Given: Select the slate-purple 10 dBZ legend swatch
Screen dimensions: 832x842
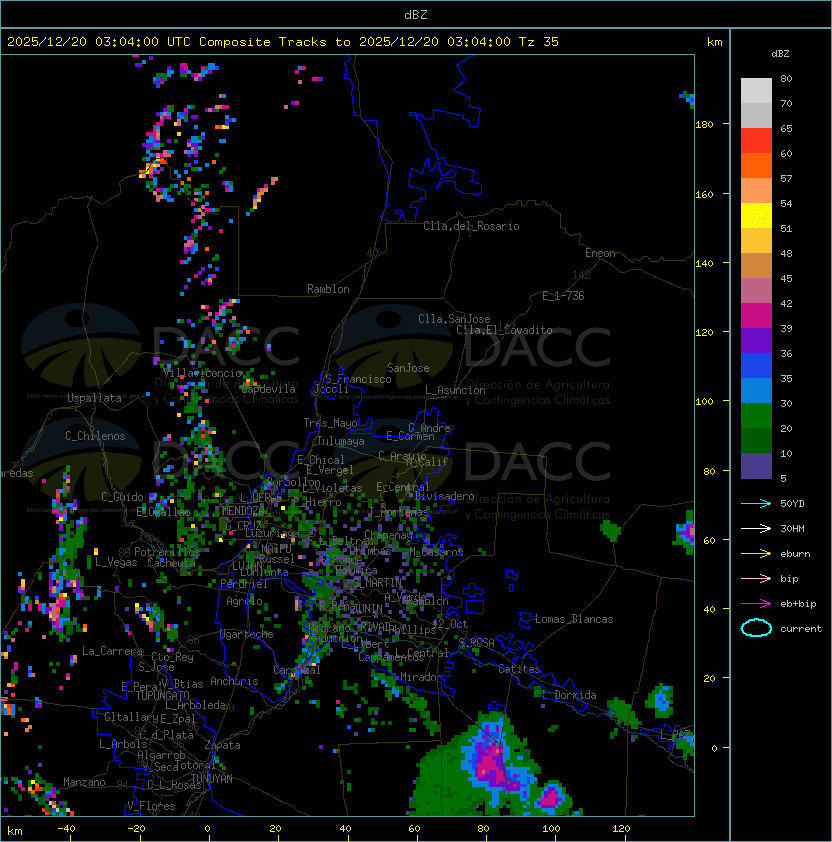Looking at the screenshot, I should coord(756,466).
